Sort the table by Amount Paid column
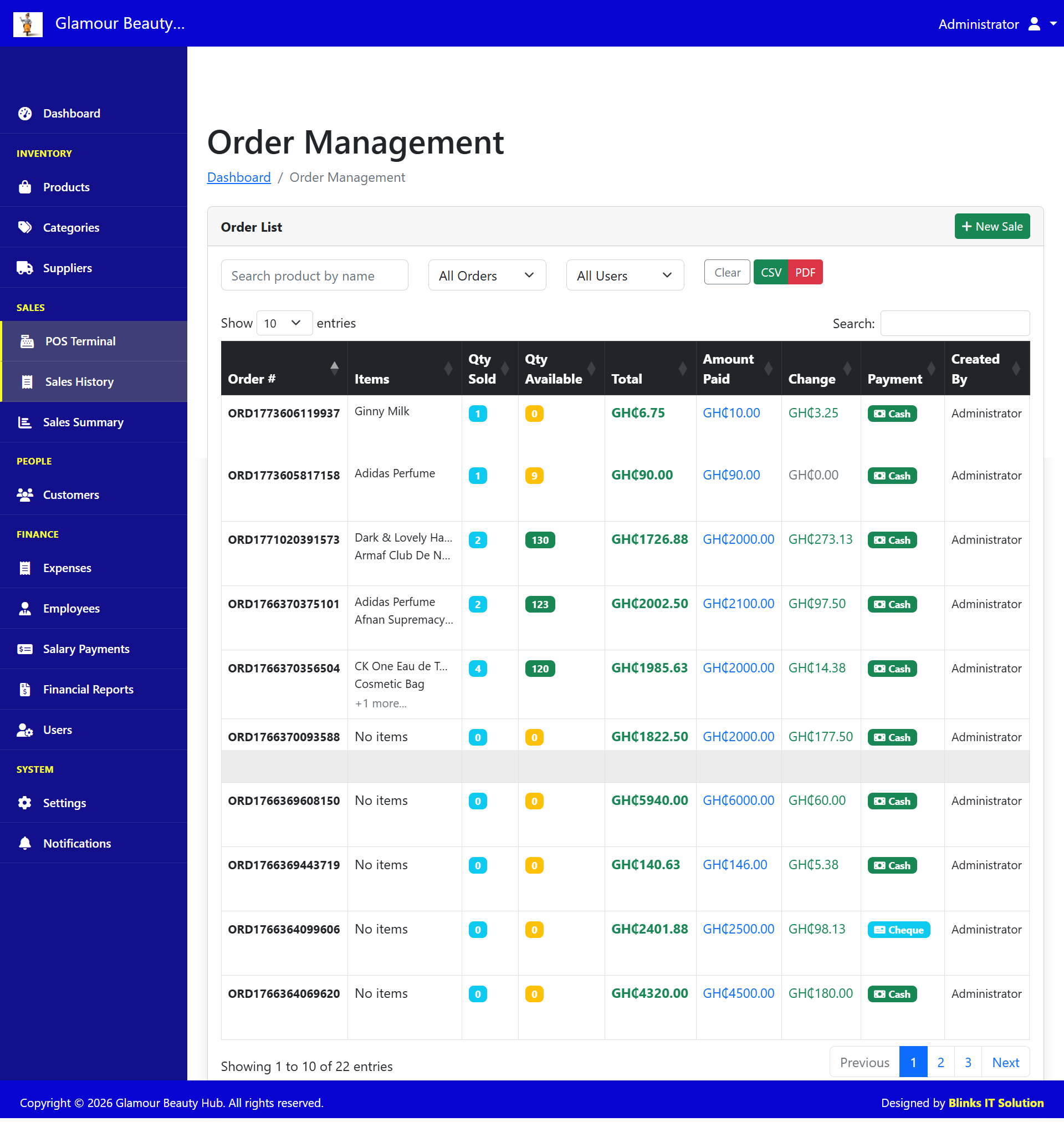This screenshot has width=1064, height=1127. click(x=739, y=368)
